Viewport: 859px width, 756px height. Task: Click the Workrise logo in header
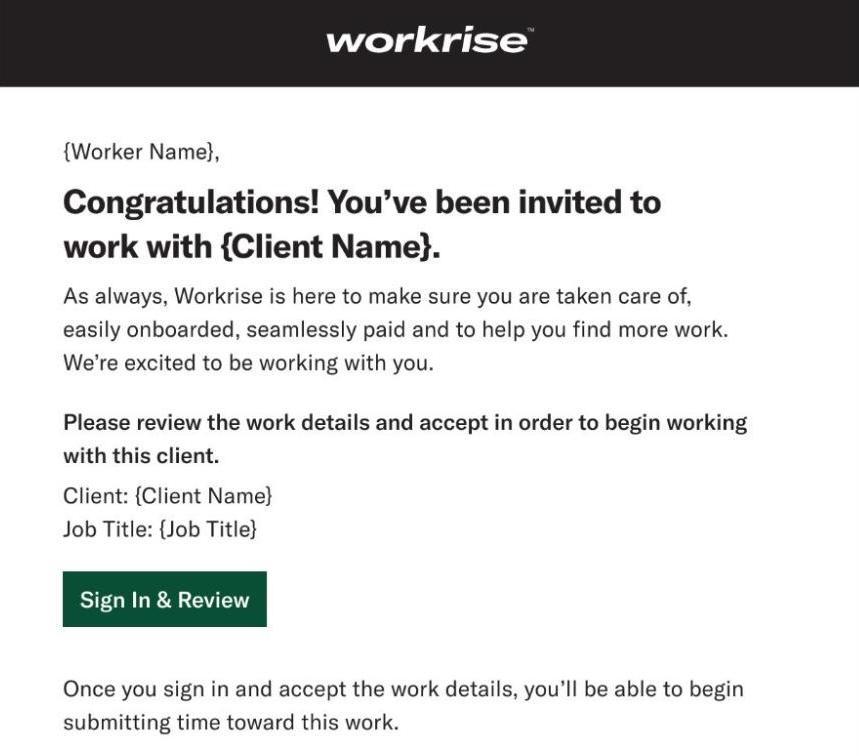click(426, 41)
